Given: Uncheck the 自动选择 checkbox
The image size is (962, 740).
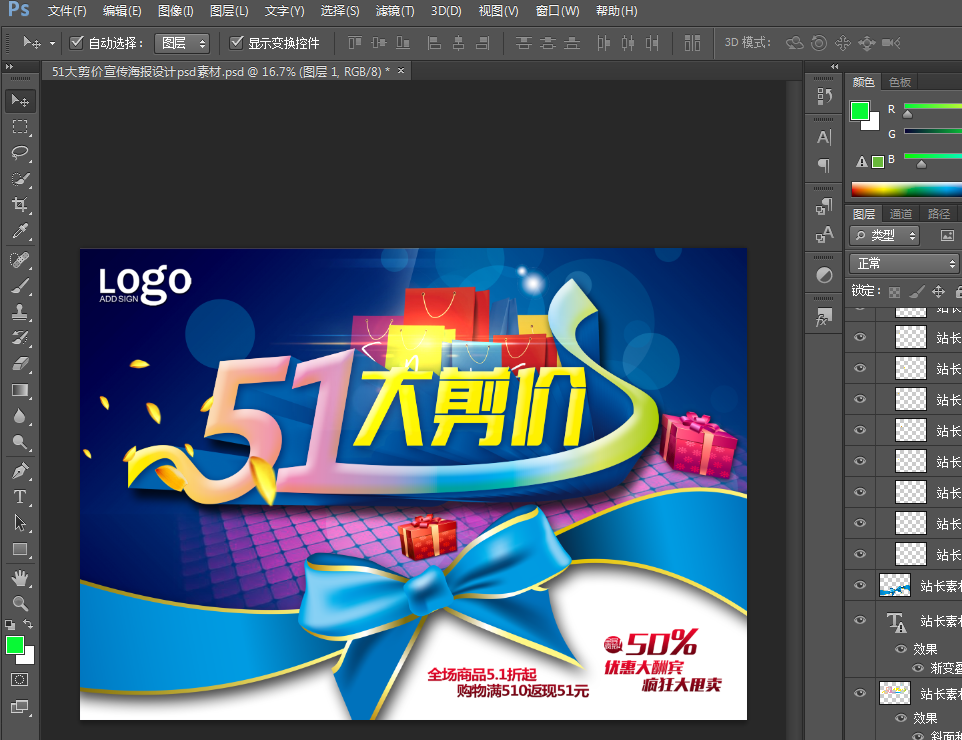Looking at the screenshot, I should pyautogui.click(x=76, y=43).
